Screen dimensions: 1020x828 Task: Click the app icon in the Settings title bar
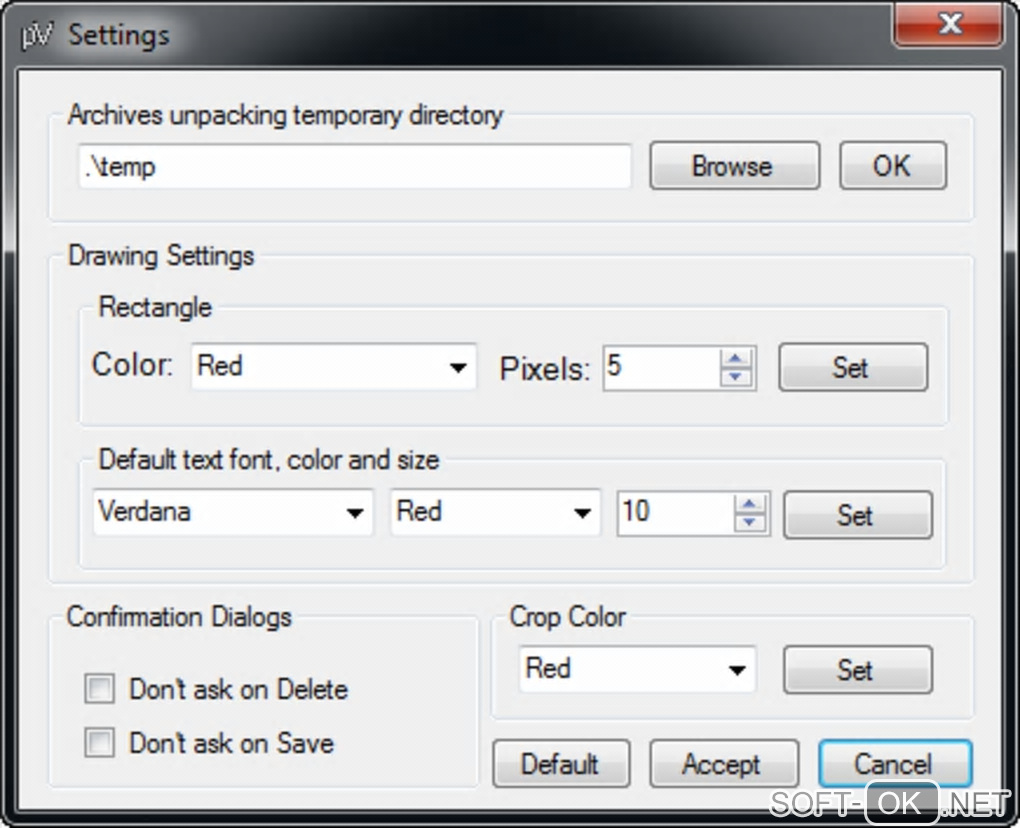(35, 36)
